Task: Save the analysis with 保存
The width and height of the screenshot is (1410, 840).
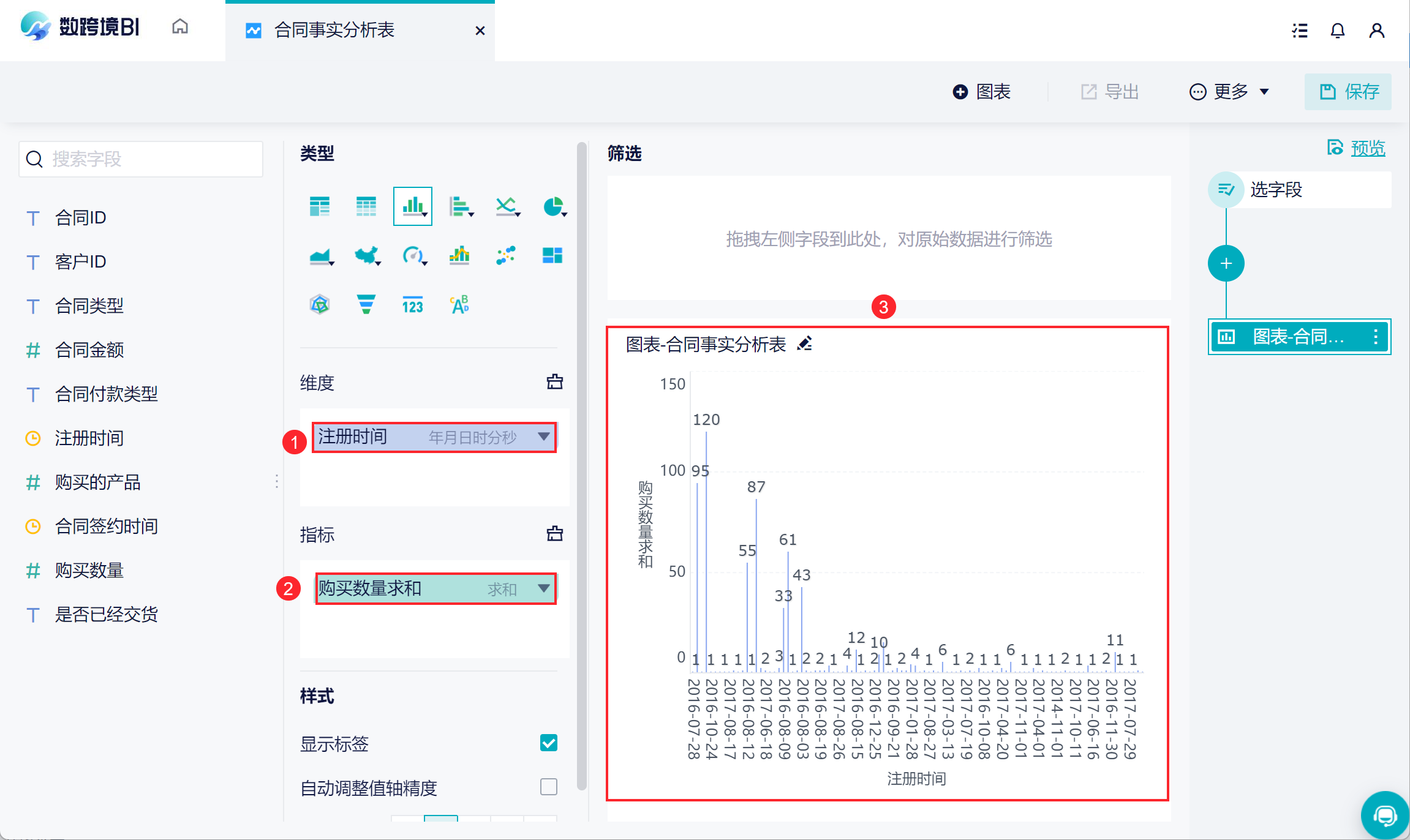Action: pos(1348,92)
